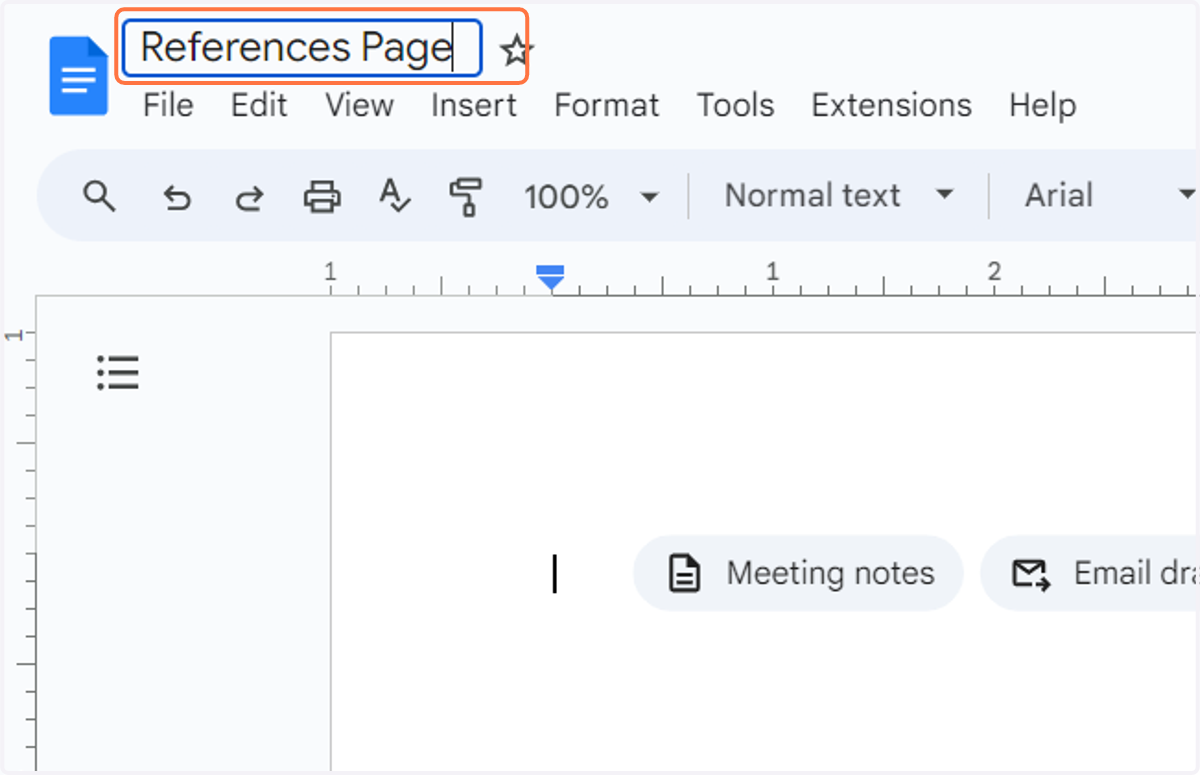Open the File menu
This screenshot has width=1200, height=775.
coord(168,105)
